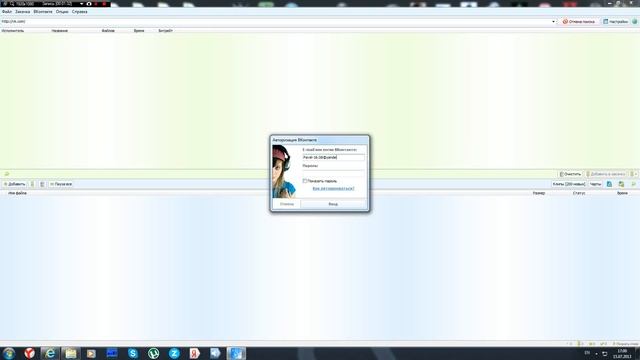Sort downloads by Размер column
Image resolution: width=640 pixels, height=360 pixels.
[x=539, y=193]
